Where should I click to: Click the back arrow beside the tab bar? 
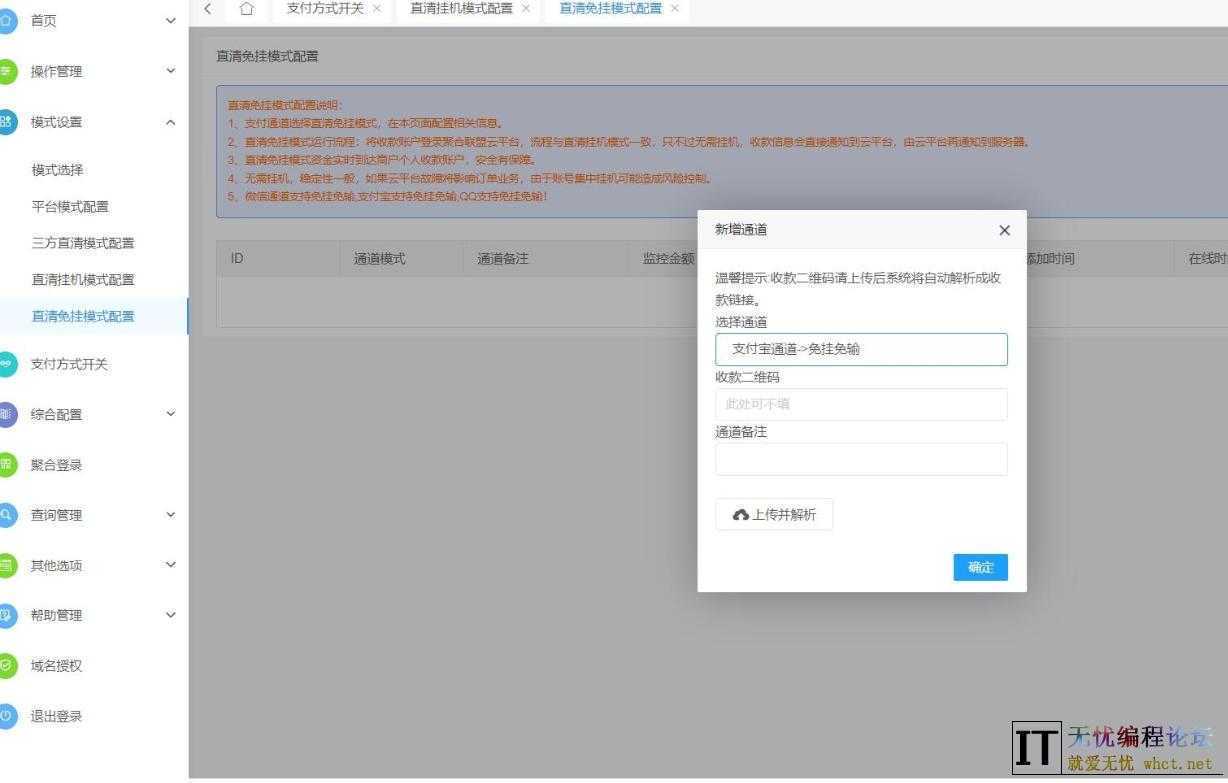[207, 8]
